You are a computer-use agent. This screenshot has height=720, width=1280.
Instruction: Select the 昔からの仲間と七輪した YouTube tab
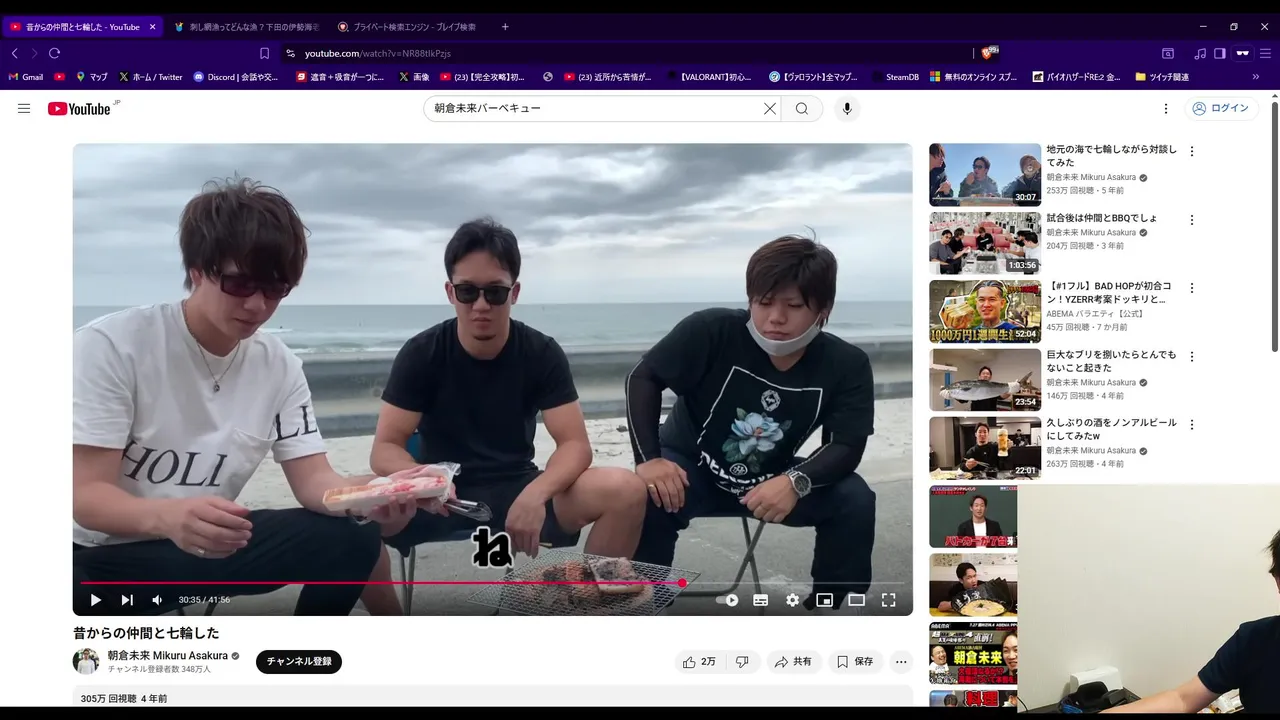(82, 27)
